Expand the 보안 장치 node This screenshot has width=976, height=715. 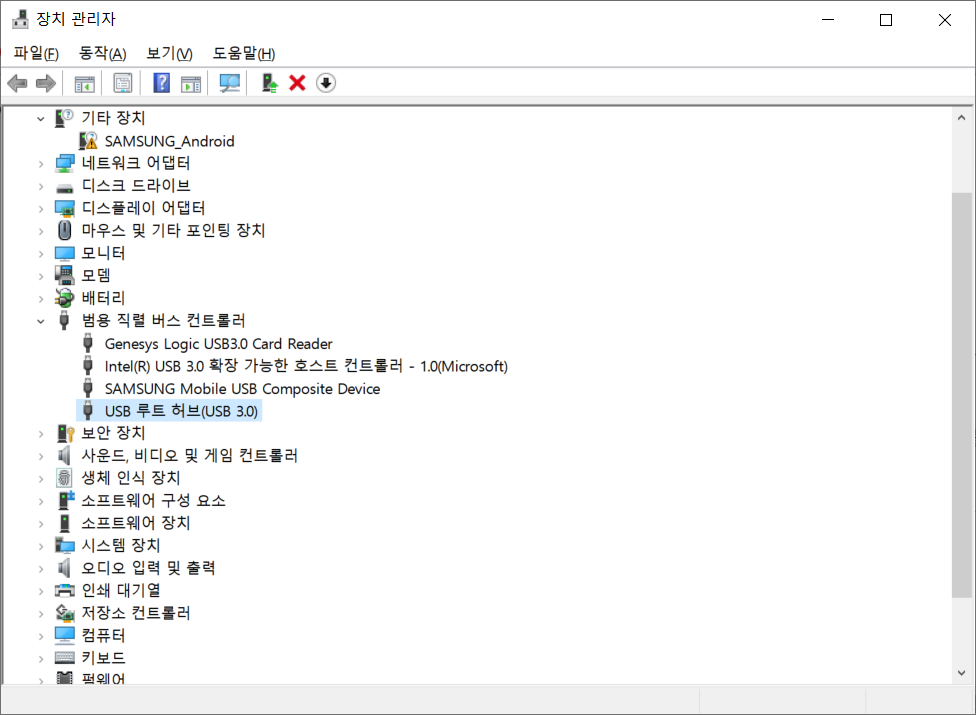[x=40, y=434]
